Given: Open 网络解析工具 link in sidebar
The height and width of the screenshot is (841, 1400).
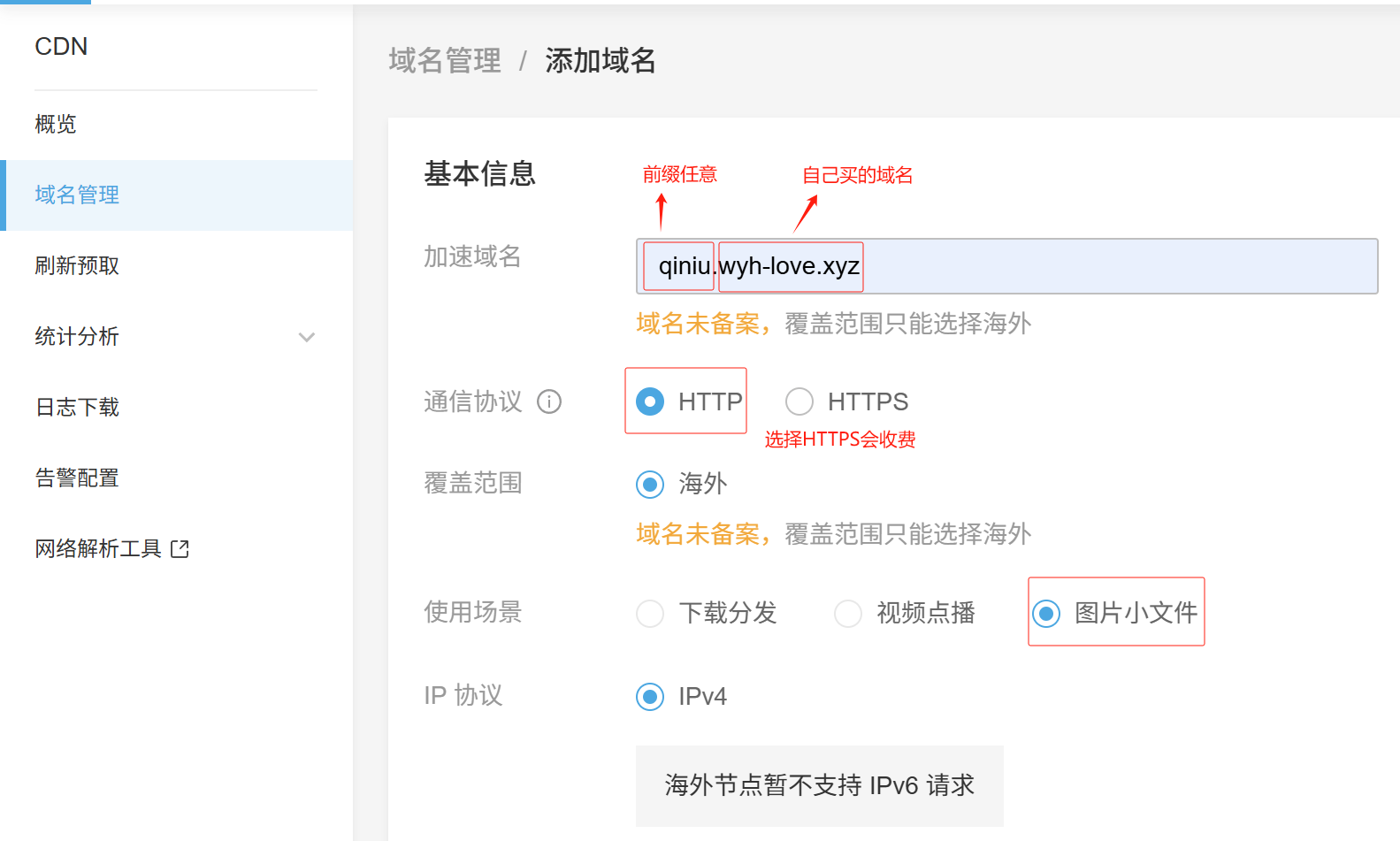Looking at the screenshot, I should coord(98,549).
